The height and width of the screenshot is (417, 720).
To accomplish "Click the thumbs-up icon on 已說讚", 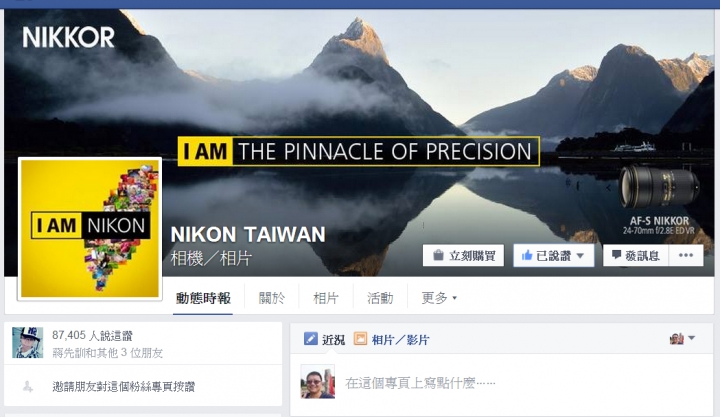I will pos(527,255).
